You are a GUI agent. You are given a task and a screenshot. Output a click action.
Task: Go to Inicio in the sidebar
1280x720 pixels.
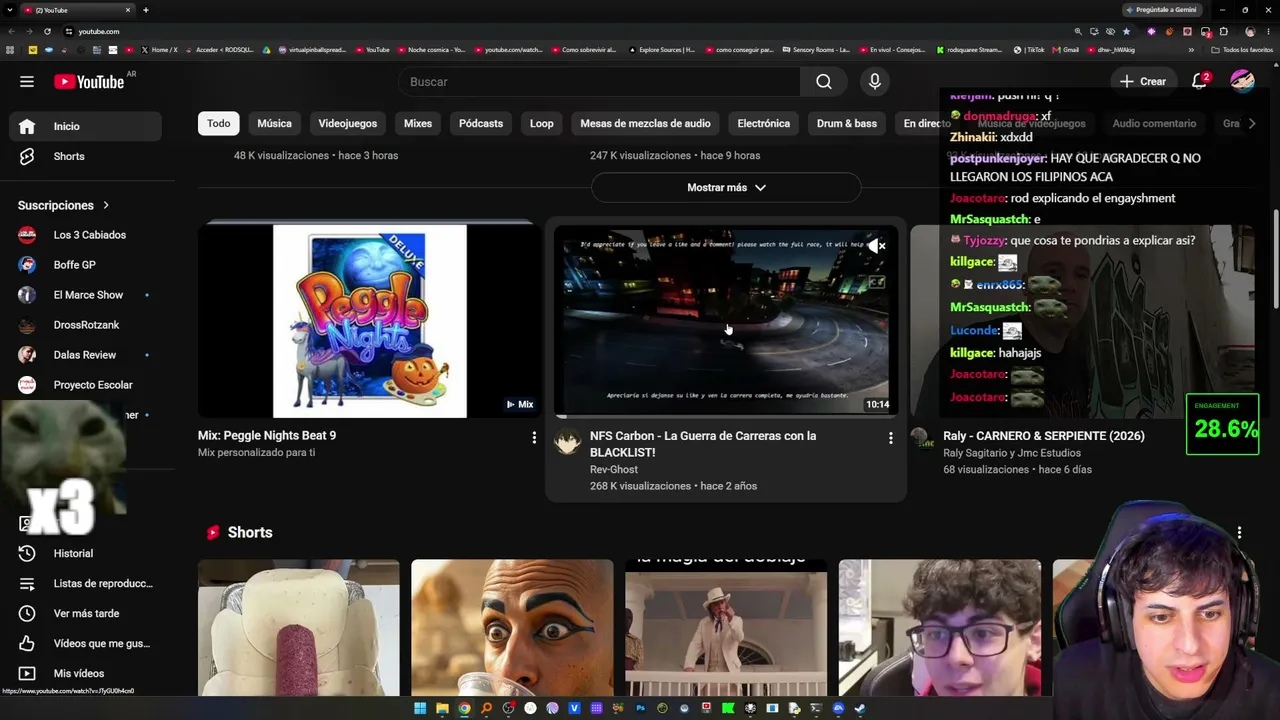[x=85, y=126]
